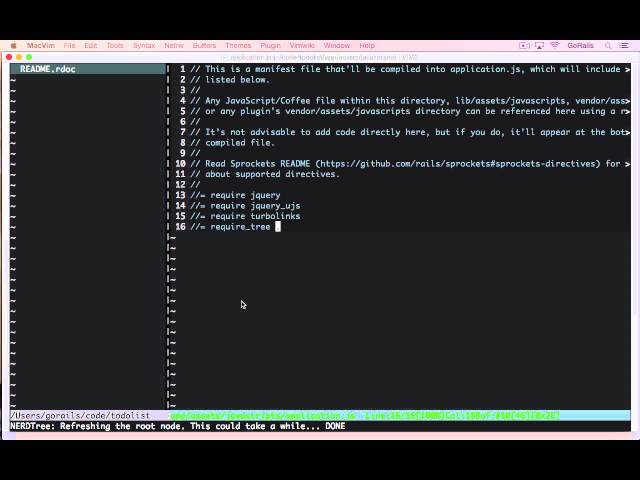The height and width of the screenshot is (480, 640).
Task: Click the yellow minimize window button
Action: pyautogui.click(x=19, y=57)
